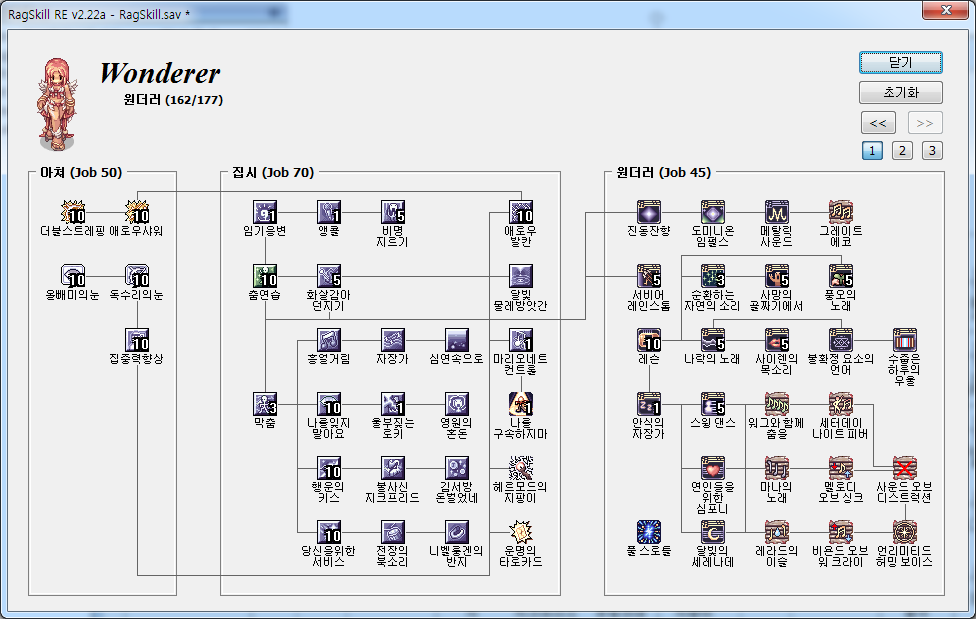Click the 집중력향상 skill icon
The height and width of the screenshot is (619, 976).
tap(137, 341)
